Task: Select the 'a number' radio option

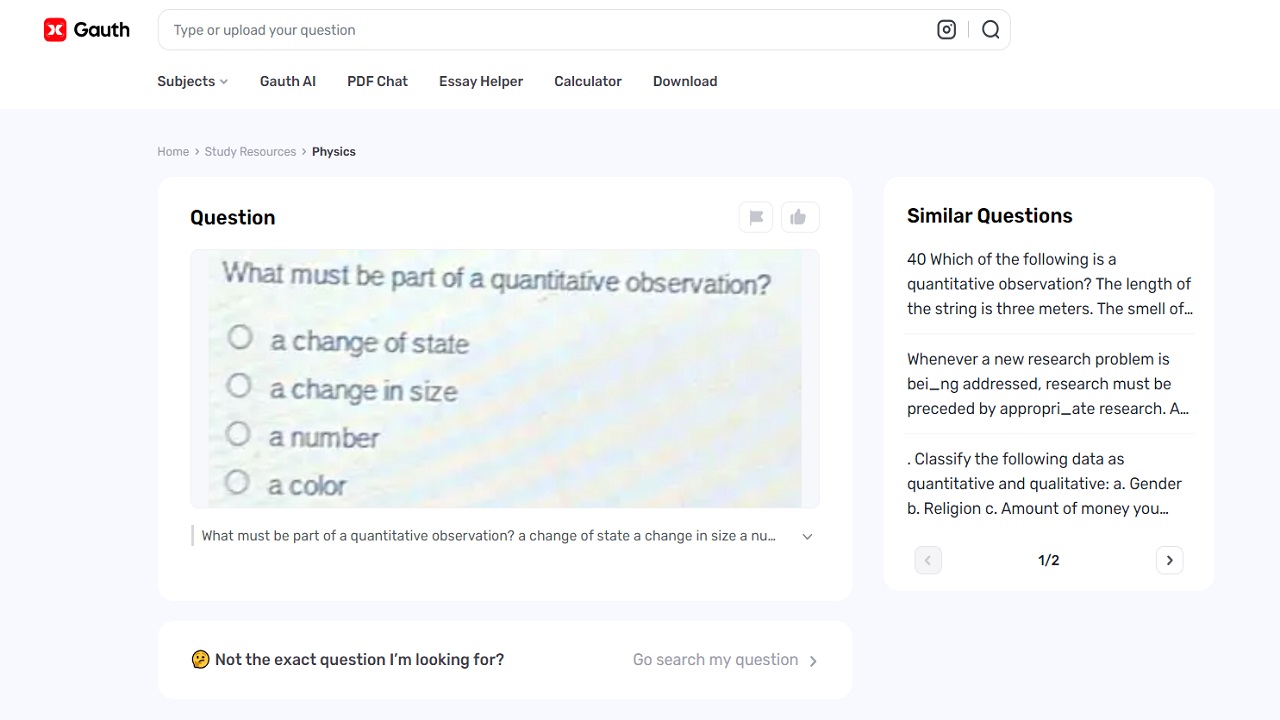Action: (x=238, y=434)
